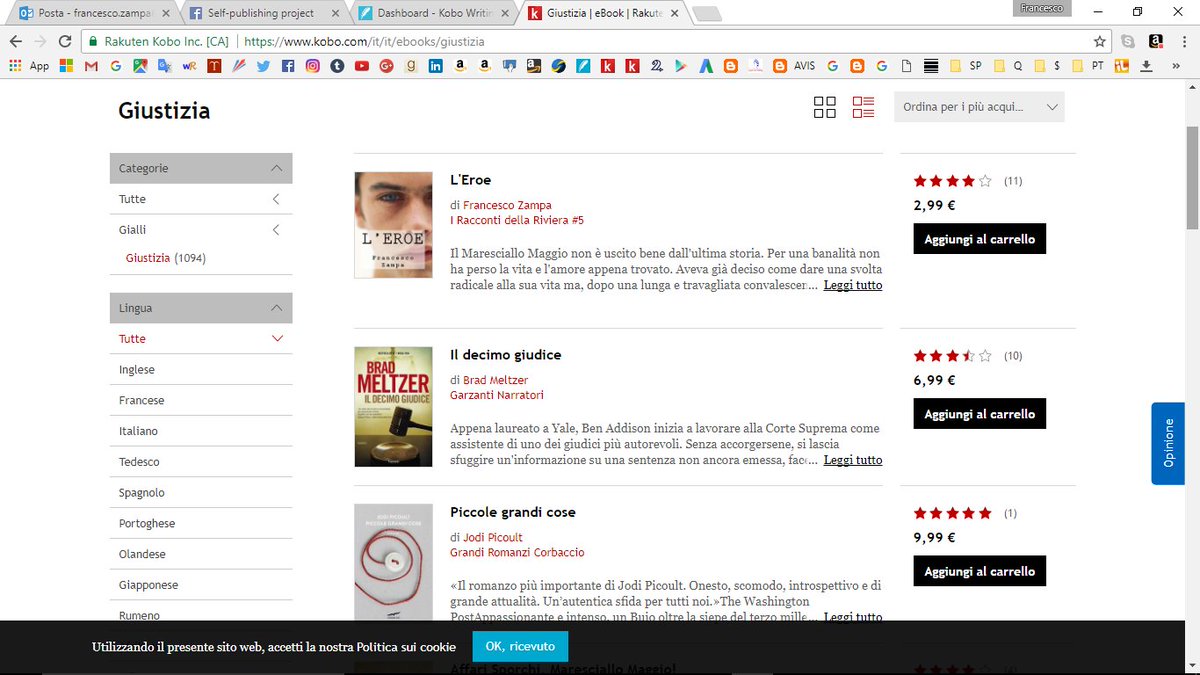Show more bookmarks with the » chevron
Image resolution: width=1200 pixels, height=675 pixels.
1175,66
